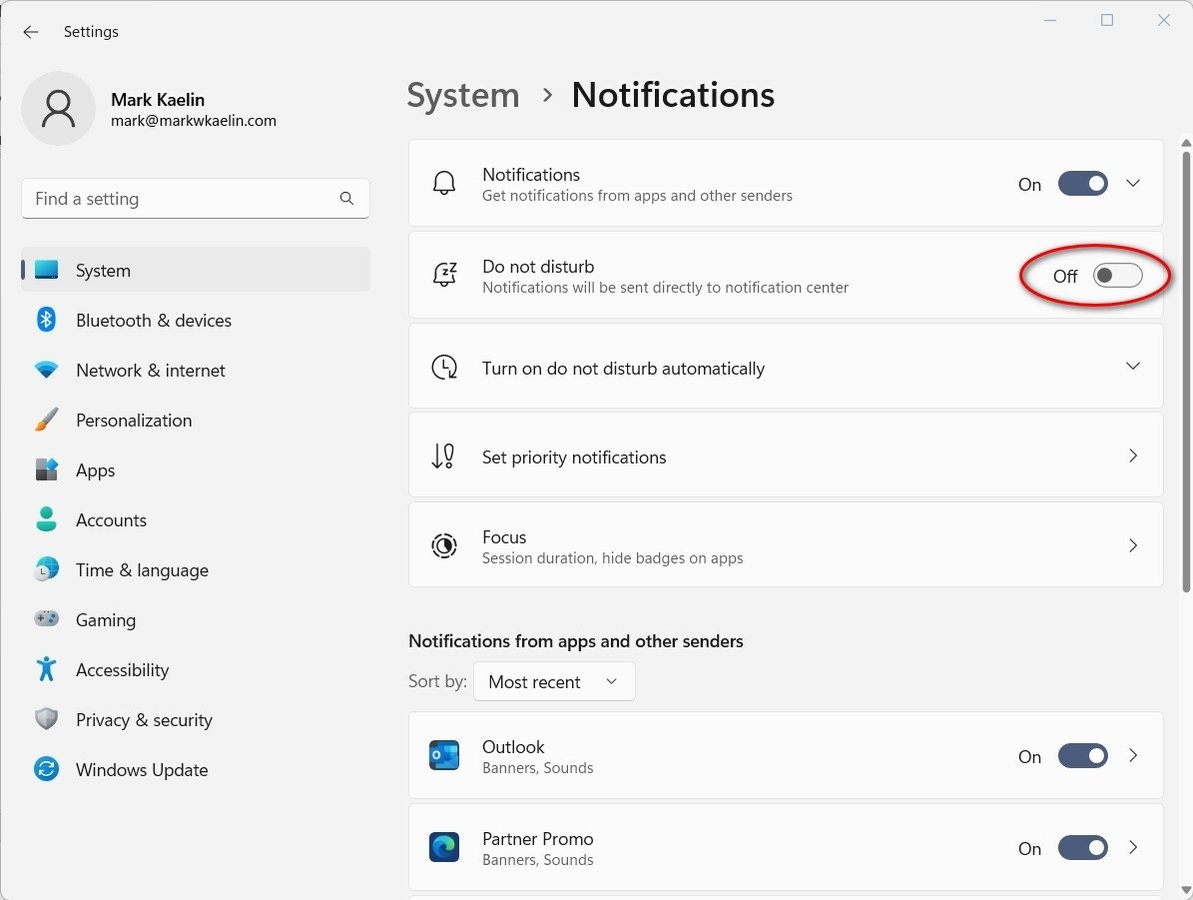Open Network & internet settings
Screen dimensions: 1193x900
196,370
